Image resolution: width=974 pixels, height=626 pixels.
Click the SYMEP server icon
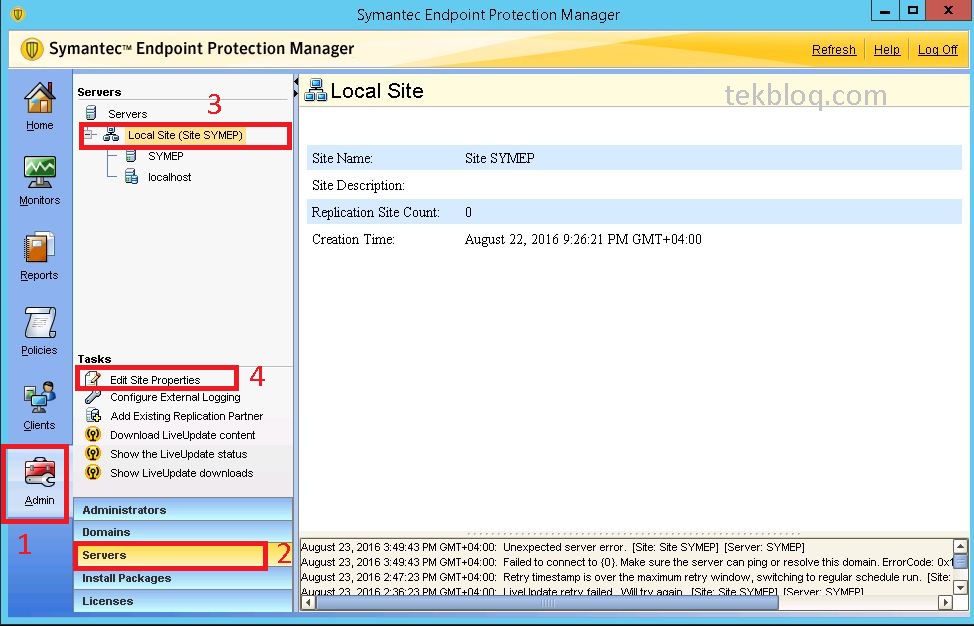tap(131, 156)
